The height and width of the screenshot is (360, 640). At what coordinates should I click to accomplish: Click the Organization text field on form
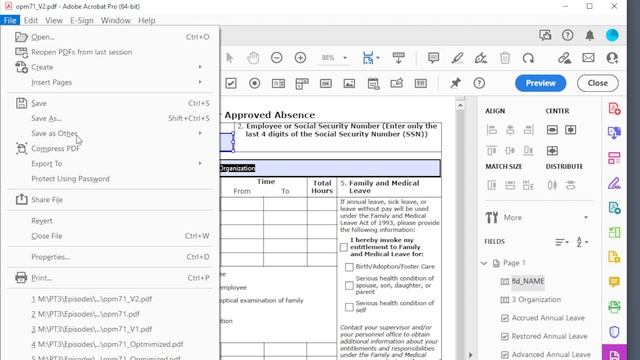coord(330,168)
